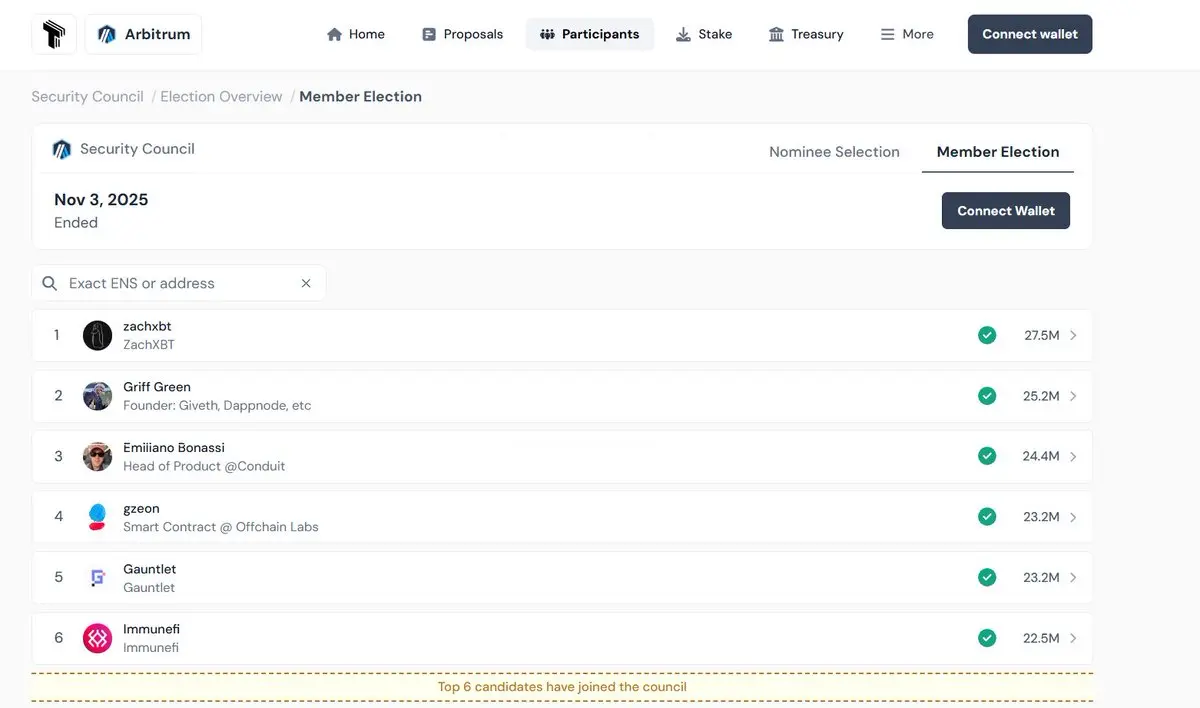The width and height of the screenshot is (1200, 708).
Task: Click the 27.5M vote count
Action: (x=1042, y=336)
